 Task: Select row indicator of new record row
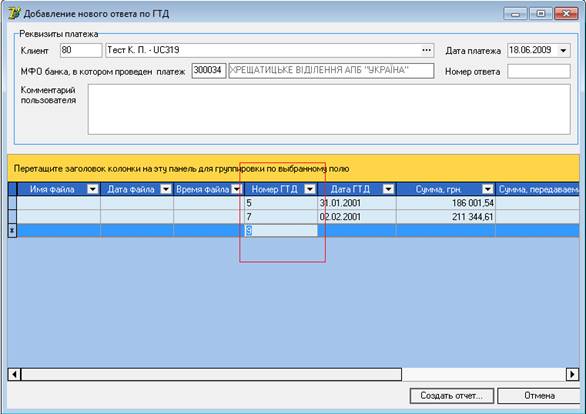[12, 231]
